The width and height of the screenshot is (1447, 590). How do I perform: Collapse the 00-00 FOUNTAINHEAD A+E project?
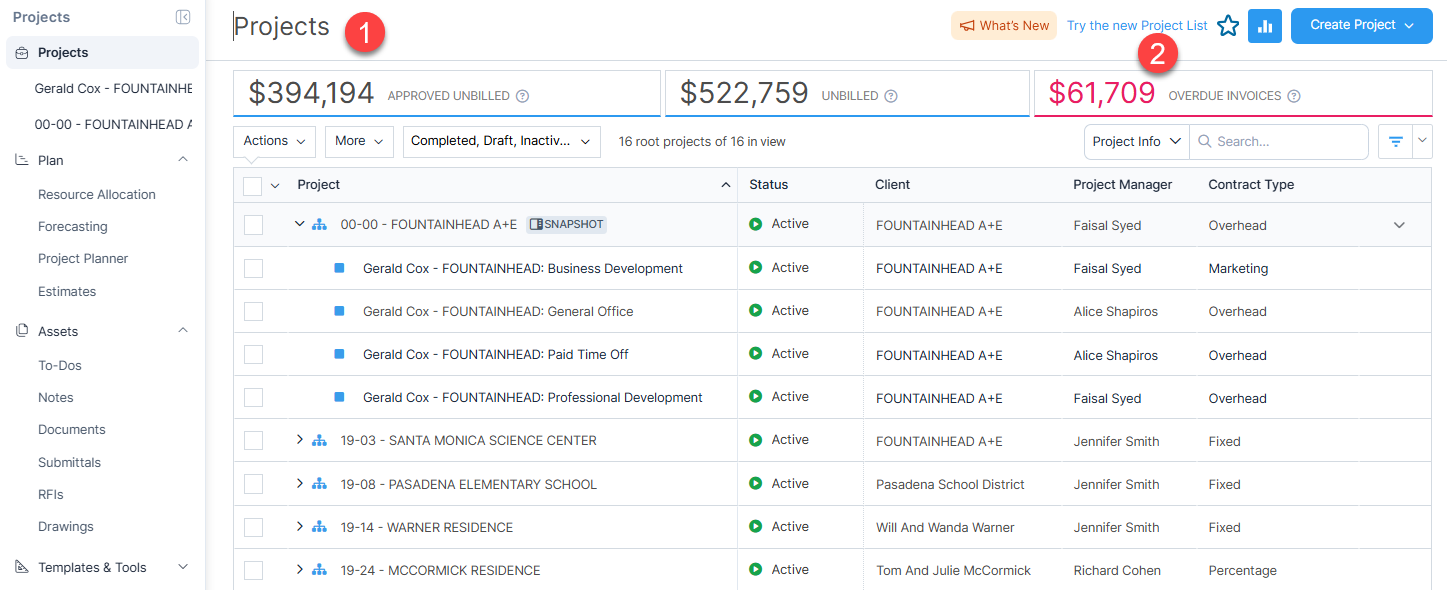(299, 224)
